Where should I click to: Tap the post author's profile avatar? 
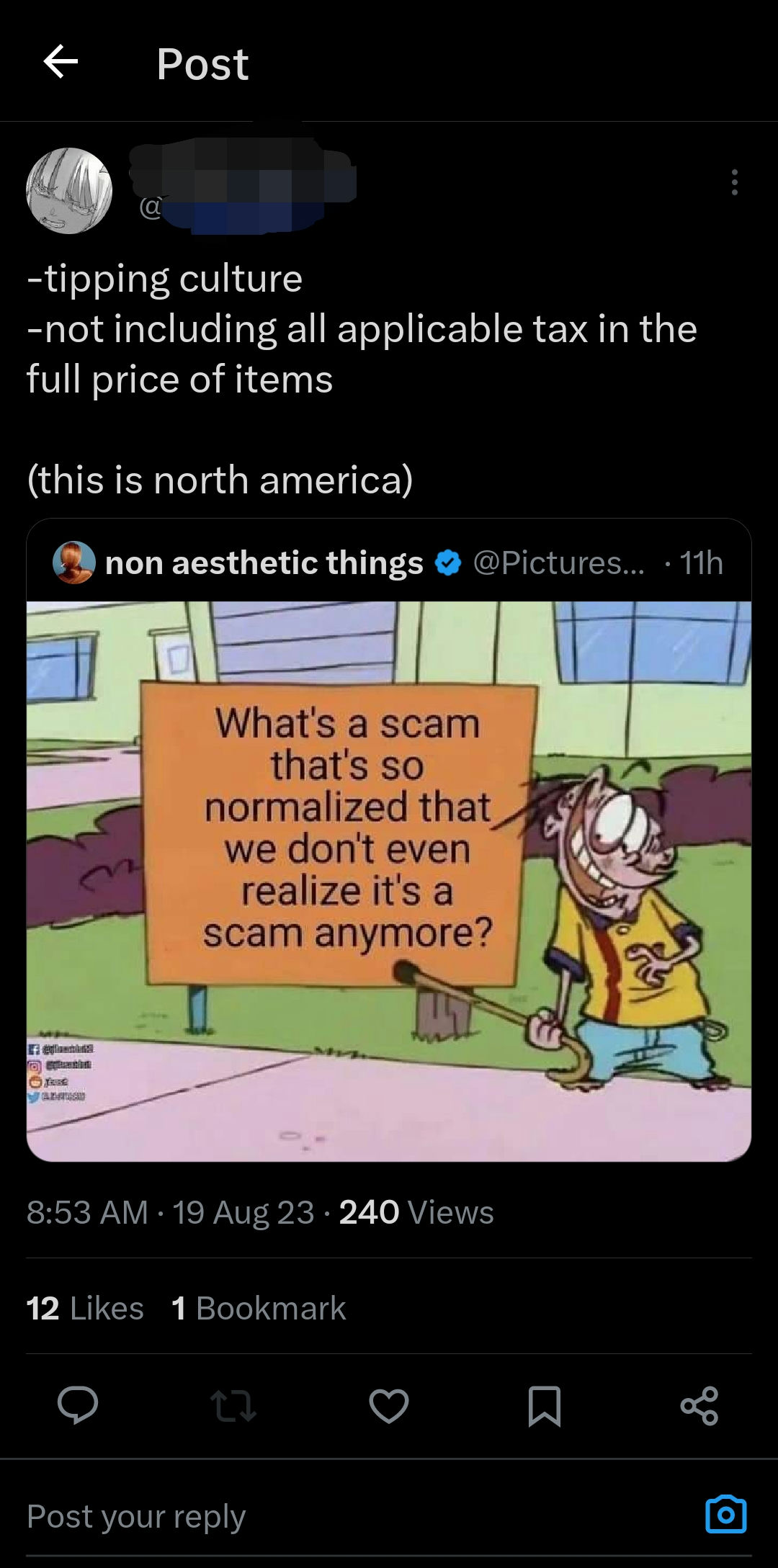point(69,191)
